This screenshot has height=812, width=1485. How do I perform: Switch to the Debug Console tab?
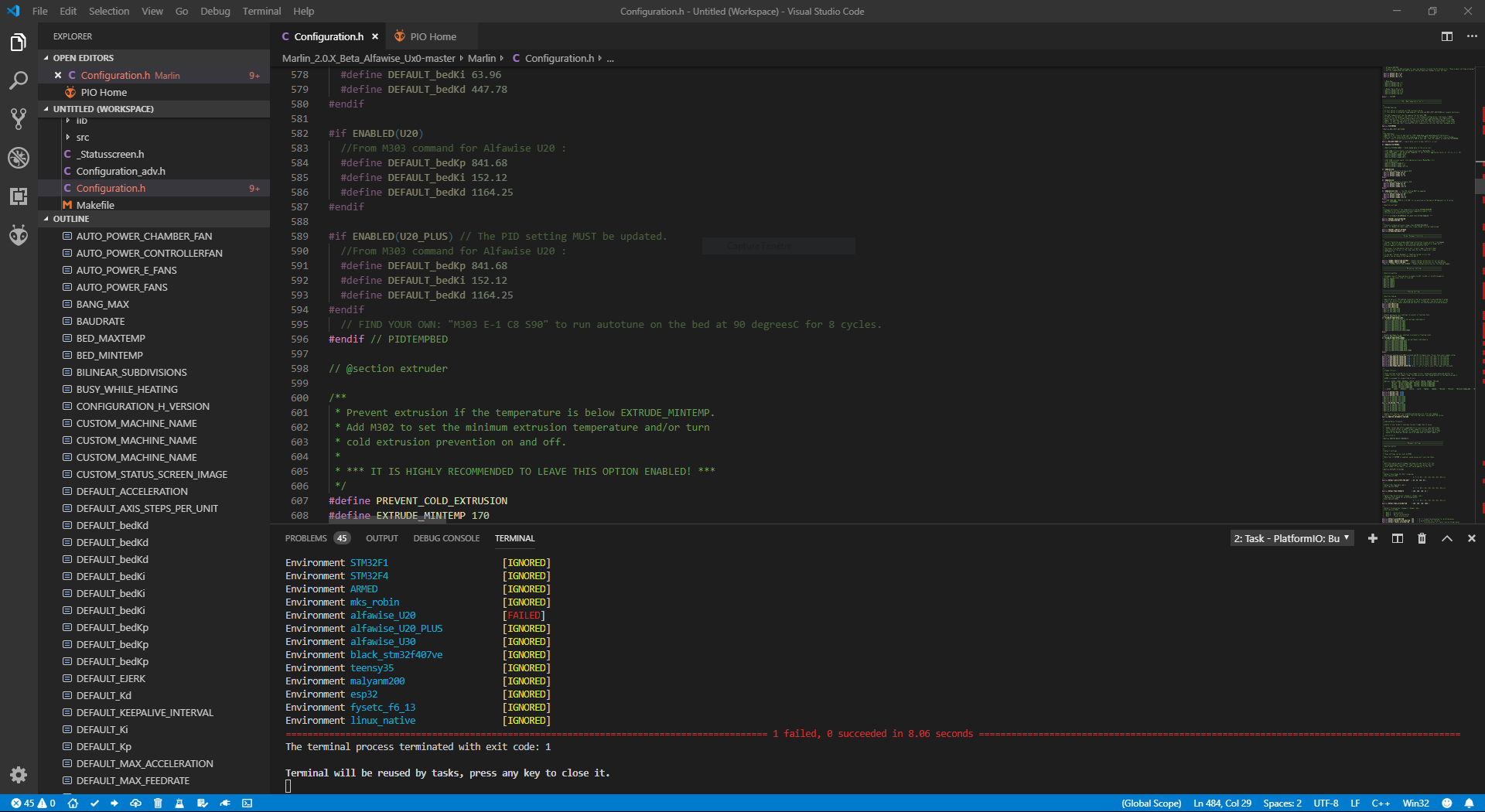(446, 538)
